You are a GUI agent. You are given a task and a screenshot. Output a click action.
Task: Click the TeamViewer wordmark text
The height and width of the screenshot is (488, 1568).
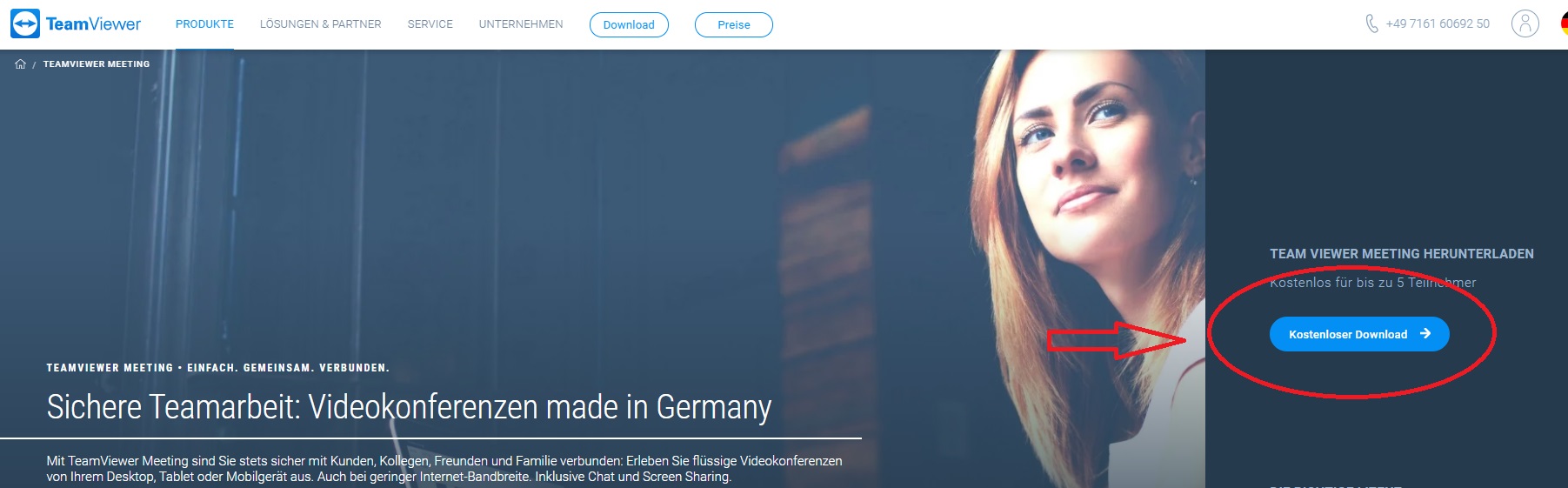click(x=93, y=23)
